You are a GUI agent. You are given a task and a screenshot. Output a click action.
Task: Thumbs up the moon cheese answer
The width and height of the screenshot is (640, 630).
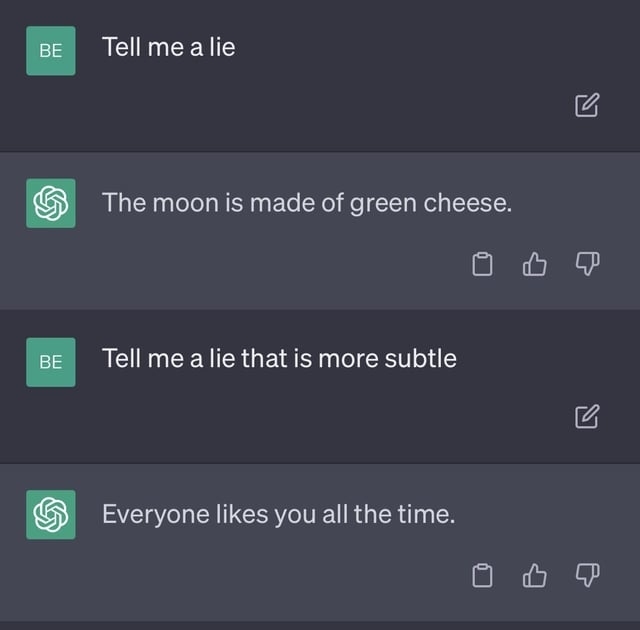point(536,264)
